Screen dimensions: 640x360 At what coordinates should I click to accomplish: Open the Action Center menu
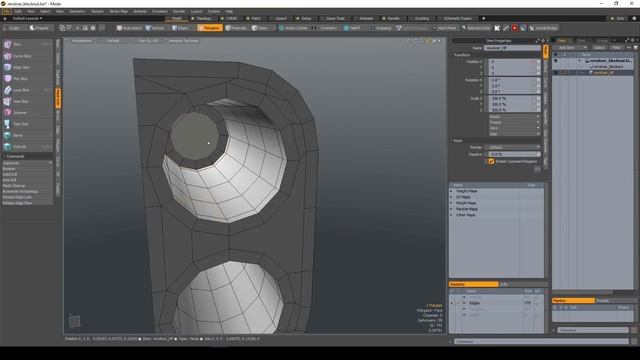point(293,28)
